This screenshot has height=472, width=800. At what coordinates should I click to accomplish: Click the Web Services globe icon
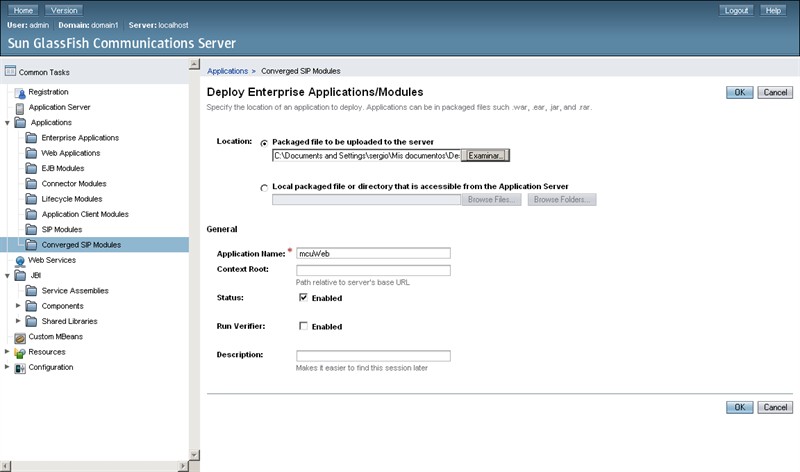point(20,261)
